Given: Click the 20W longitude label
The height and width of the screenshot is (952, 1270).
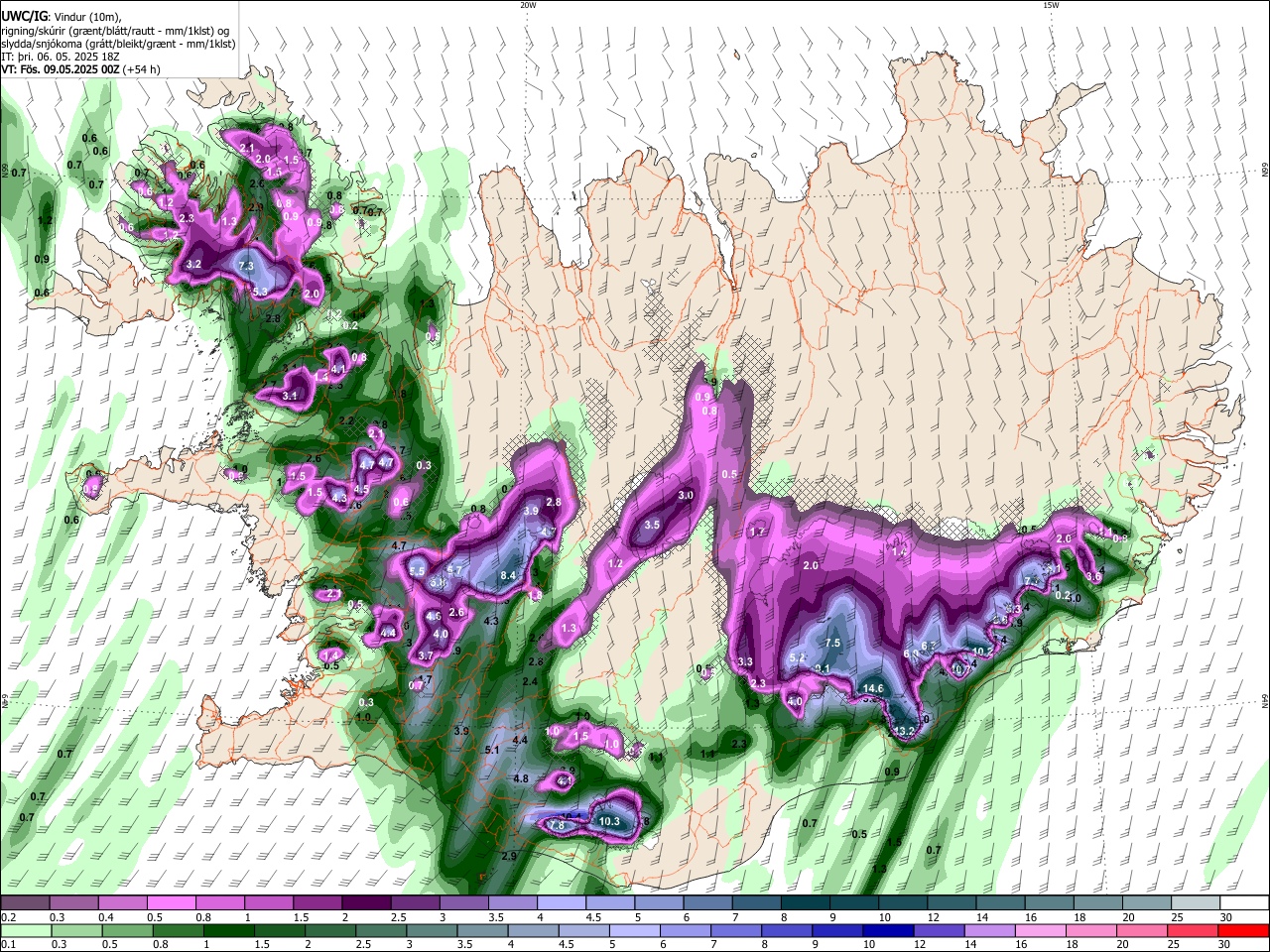Looking at the screenshot, I should click(x=528, y=5).
